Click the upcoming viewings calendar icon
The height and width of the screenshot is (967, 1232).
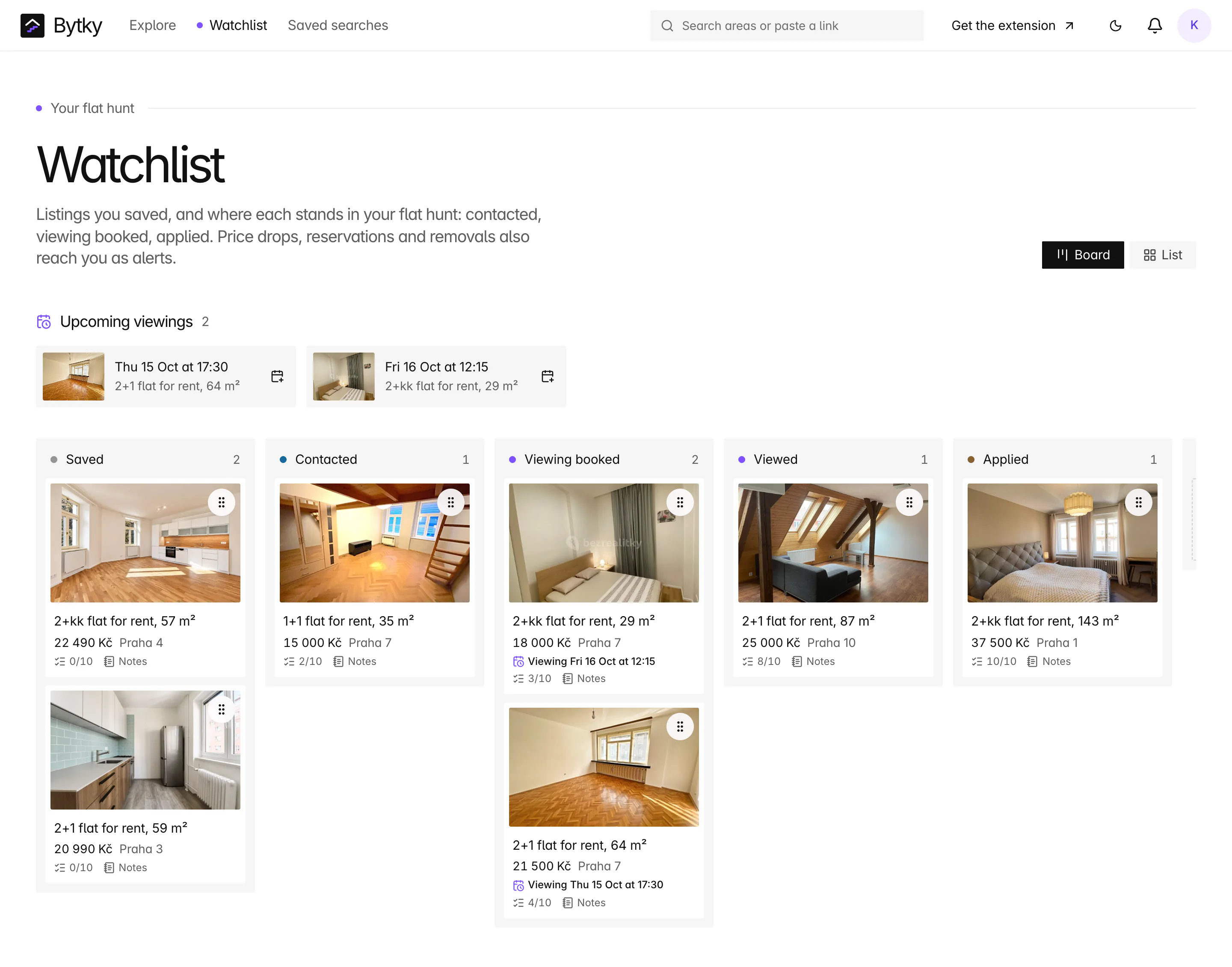point(44,322)
